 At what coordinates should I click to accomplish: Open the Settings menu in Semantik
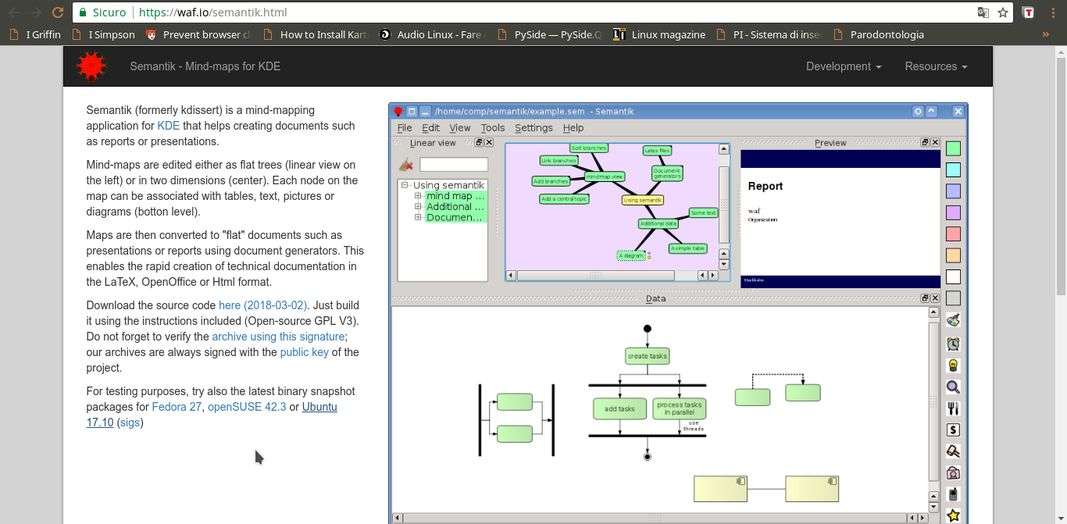click(x=533, y=128)
